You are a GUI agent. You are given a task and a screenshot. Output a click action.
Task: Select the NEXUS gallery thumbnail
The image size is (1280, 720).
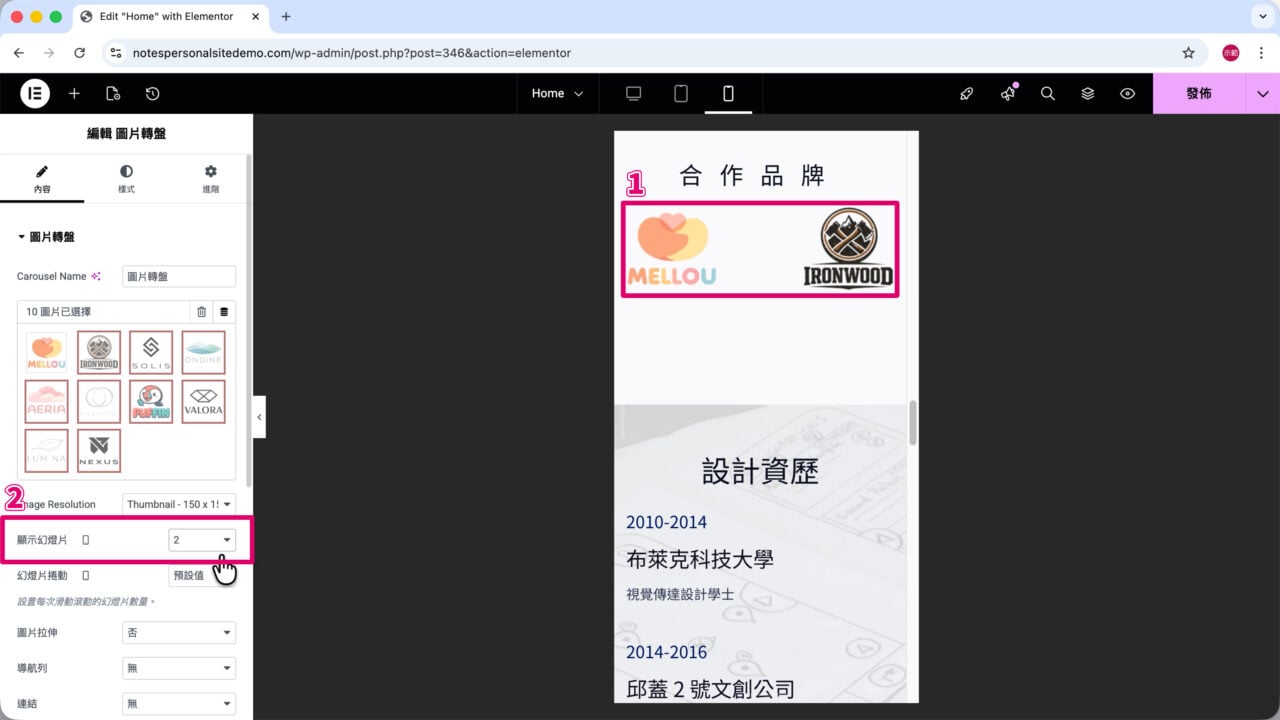pos(99,451)
